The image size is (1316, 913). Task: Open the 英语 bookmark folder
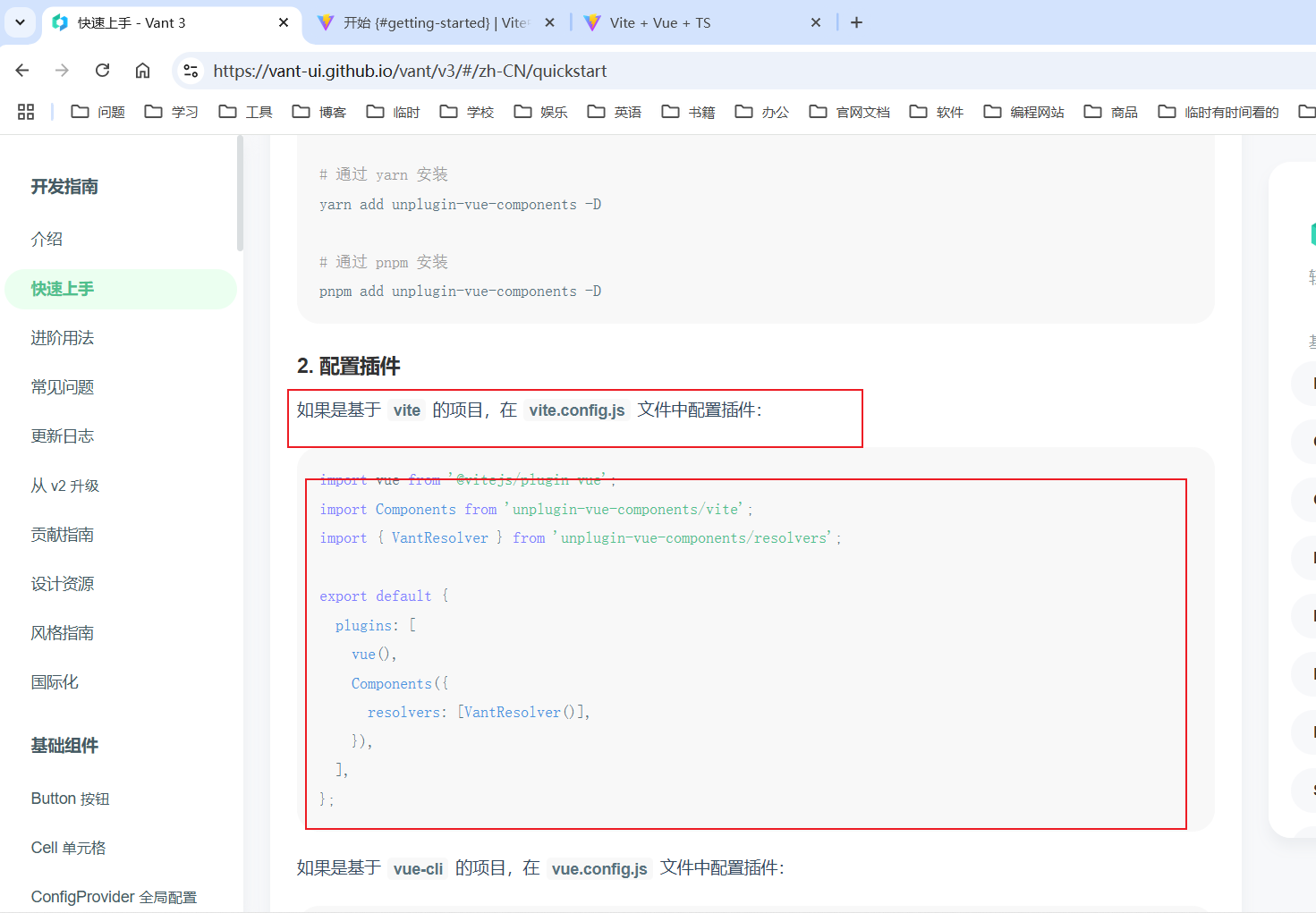coord(614,112)
